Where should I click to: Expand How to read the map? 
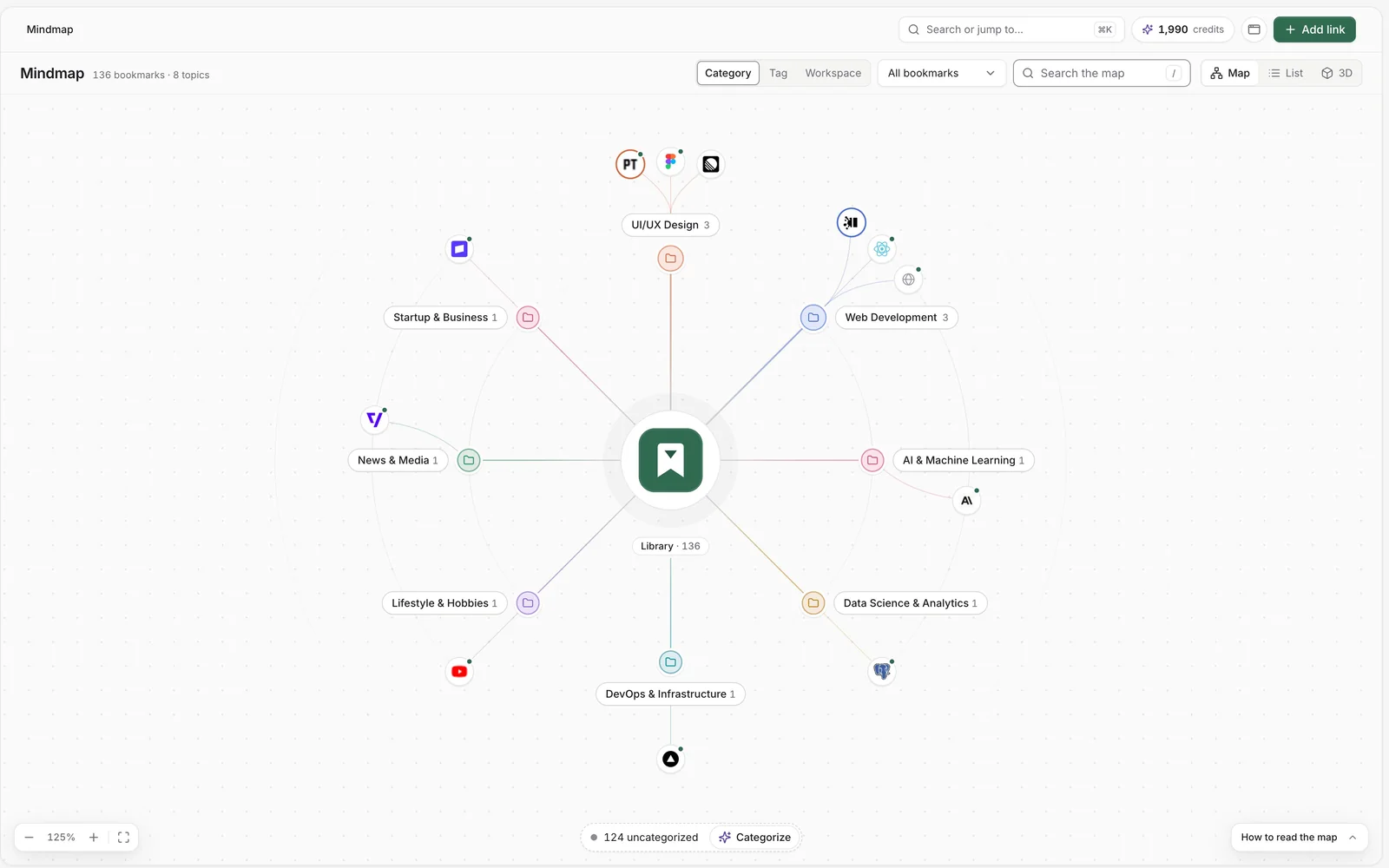(x=1299, y=838)
